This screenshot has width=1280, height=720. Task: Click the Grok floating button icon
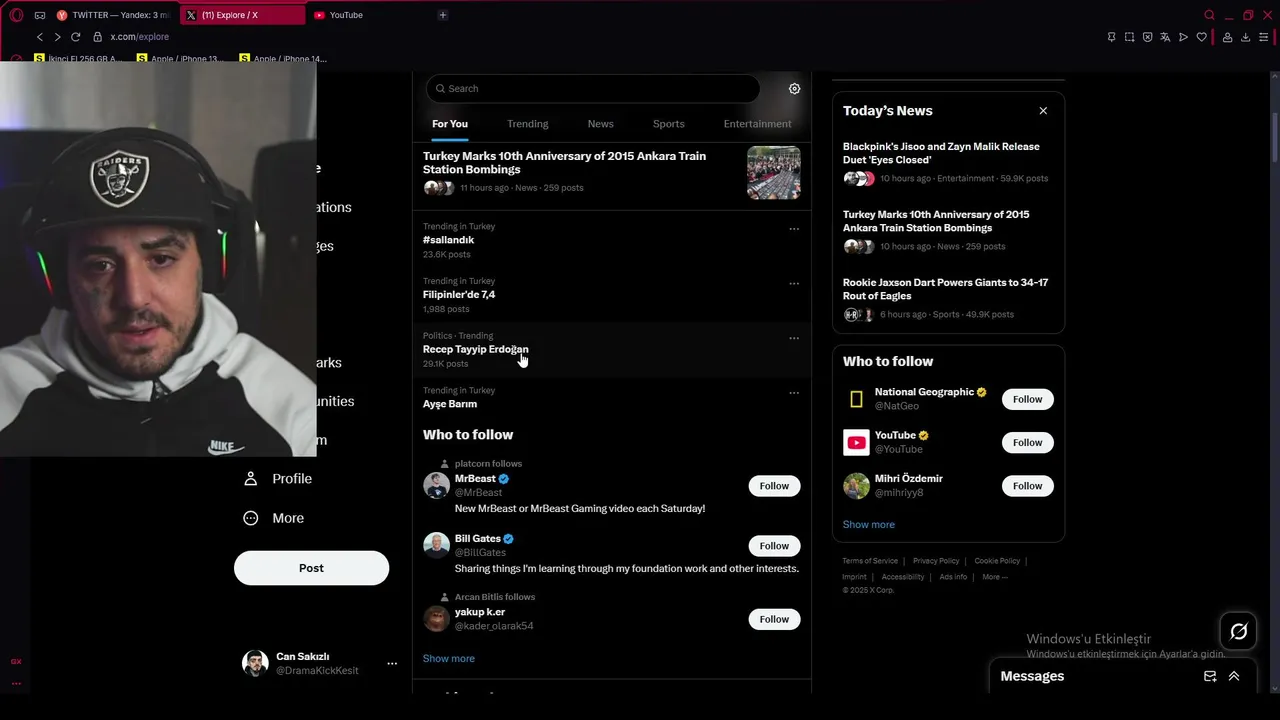point(1238,631)
